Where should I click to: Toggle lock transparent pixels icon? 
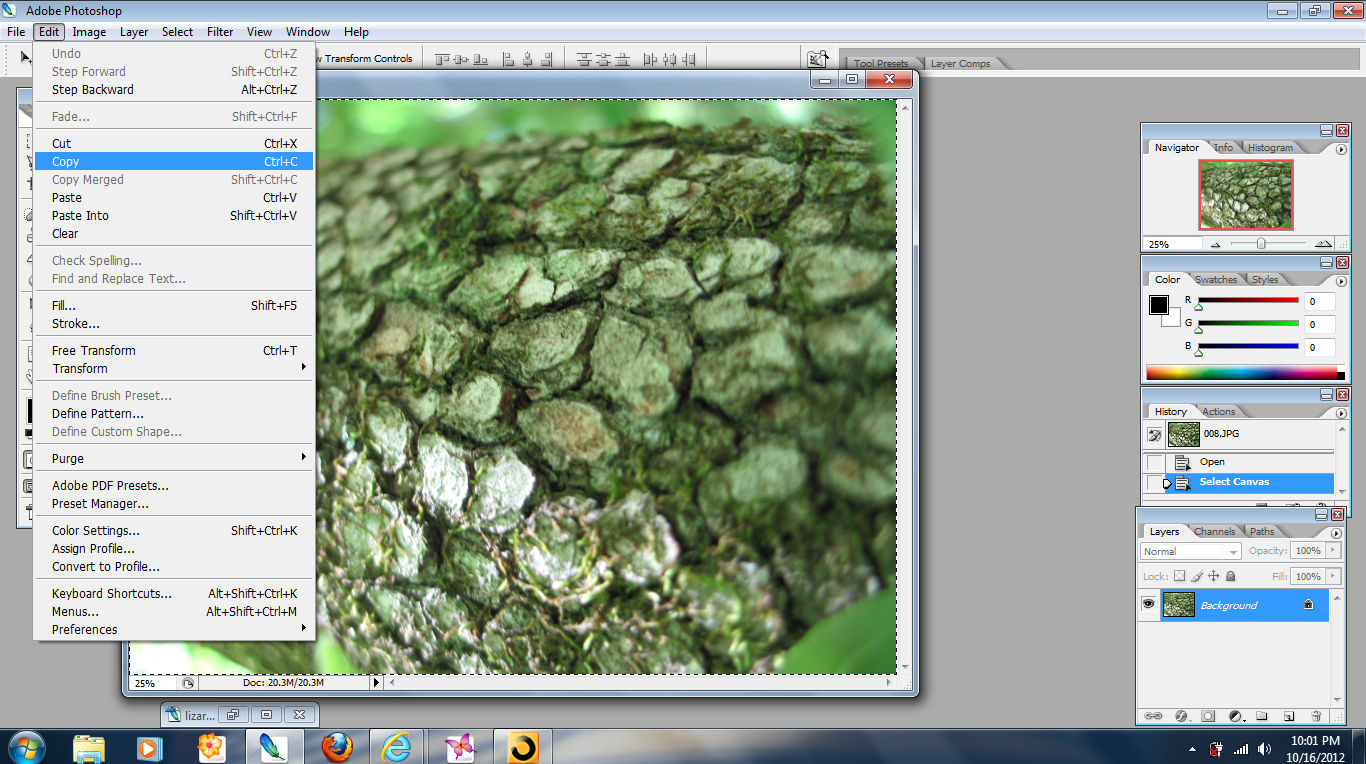point(1179,576)
